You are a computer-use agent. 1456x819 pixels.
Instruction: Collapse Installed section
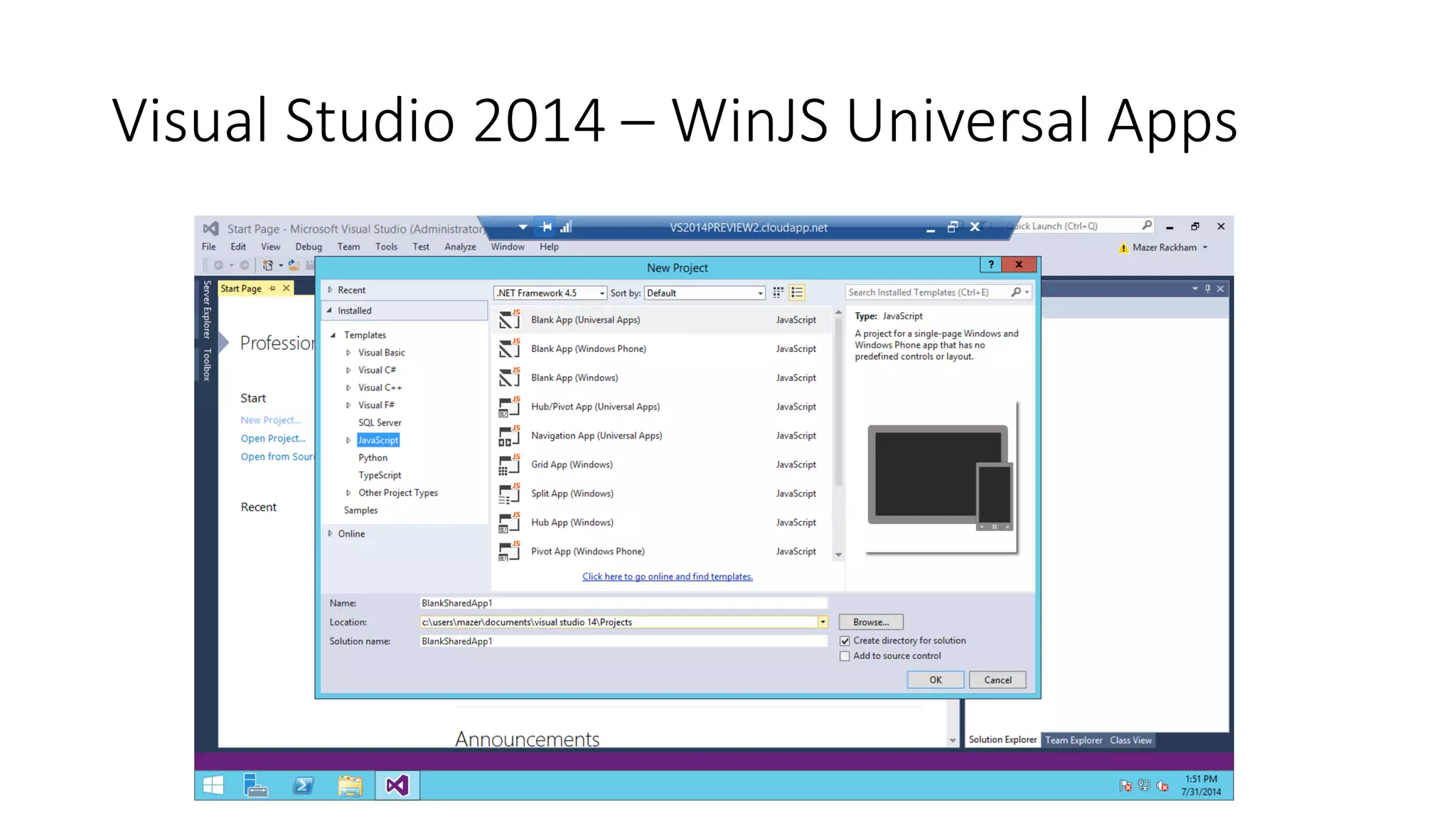coord(330,311)
